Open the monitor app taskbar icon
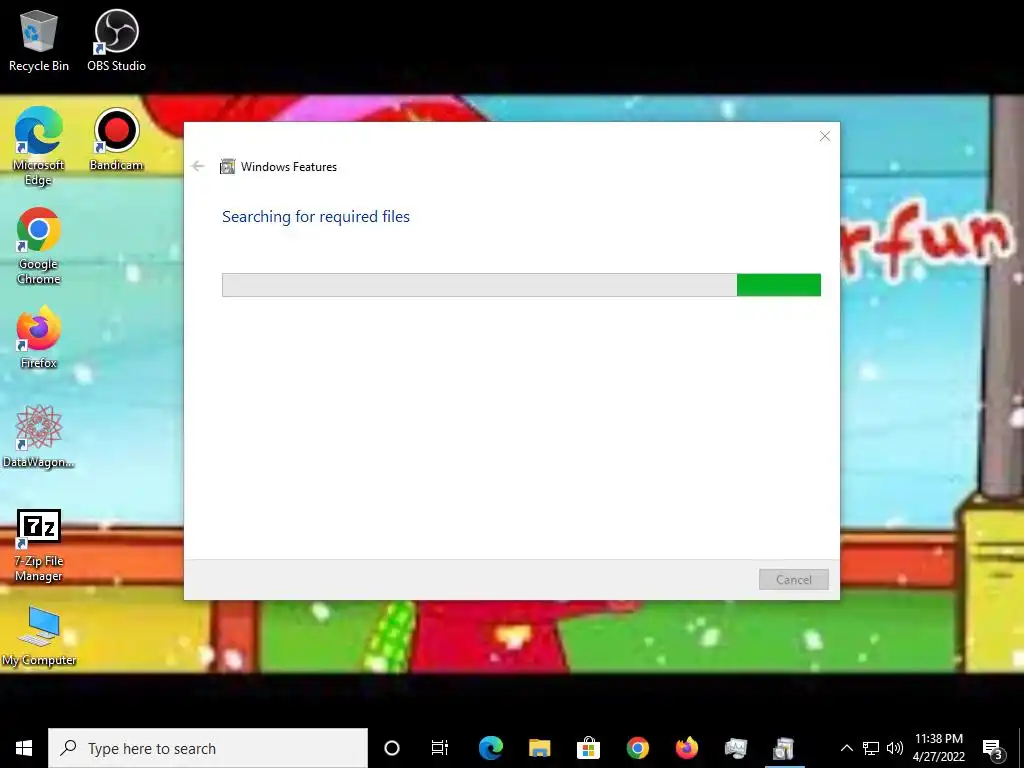The image size is (1024, 768). [735, 748]
